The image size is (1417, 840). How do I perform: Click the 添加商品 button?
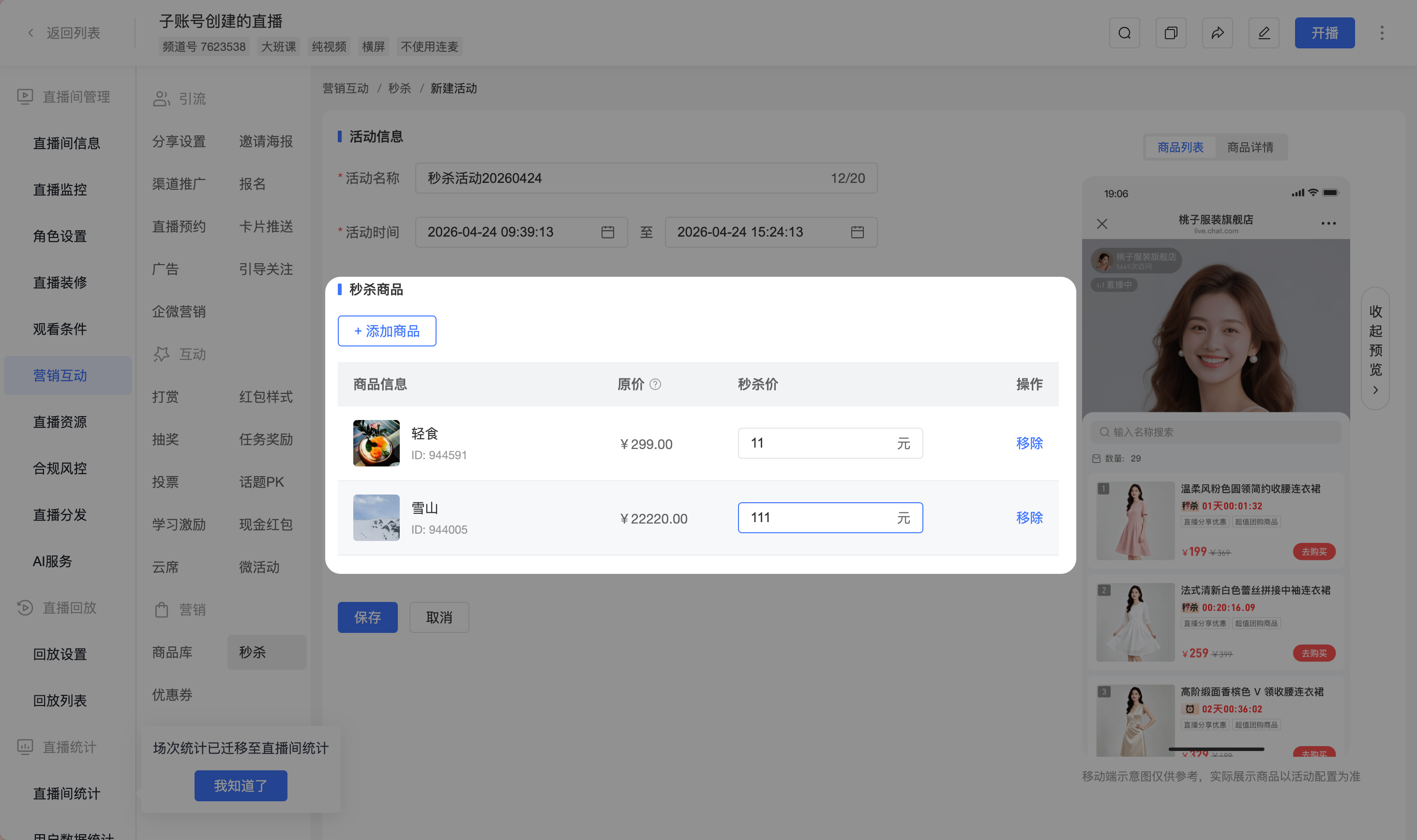click(x=387, y=330)
